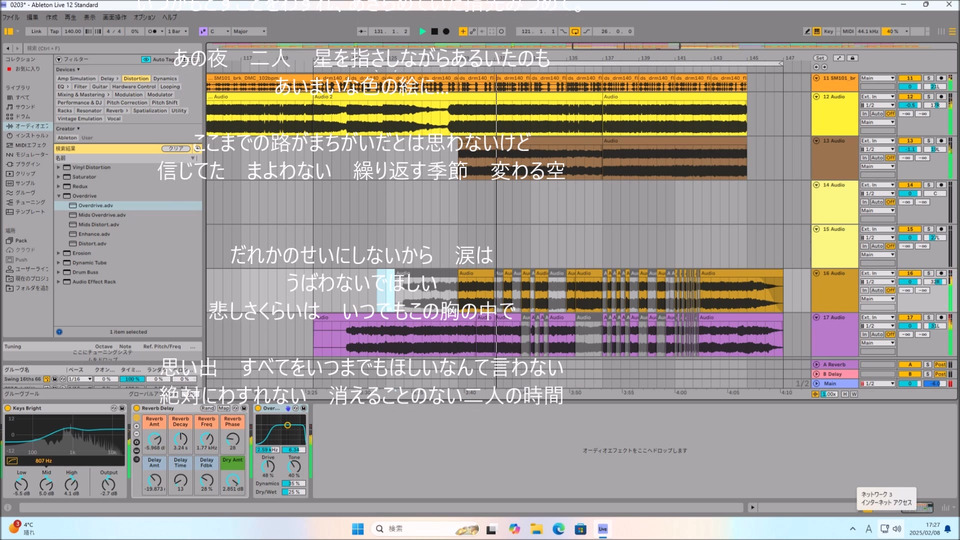
Task: Click the Tap tempo button
Action: (56, 32)
